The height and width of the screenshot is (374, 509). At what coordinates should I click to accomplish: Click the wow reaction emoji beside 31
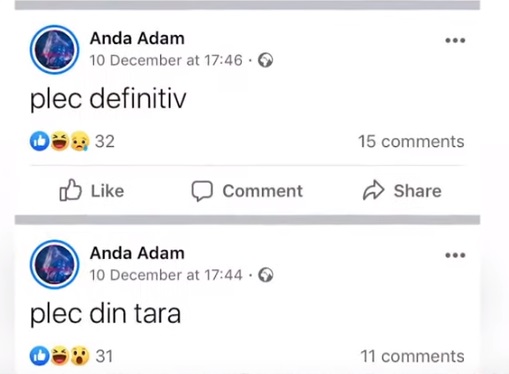(x=79, y=356)
